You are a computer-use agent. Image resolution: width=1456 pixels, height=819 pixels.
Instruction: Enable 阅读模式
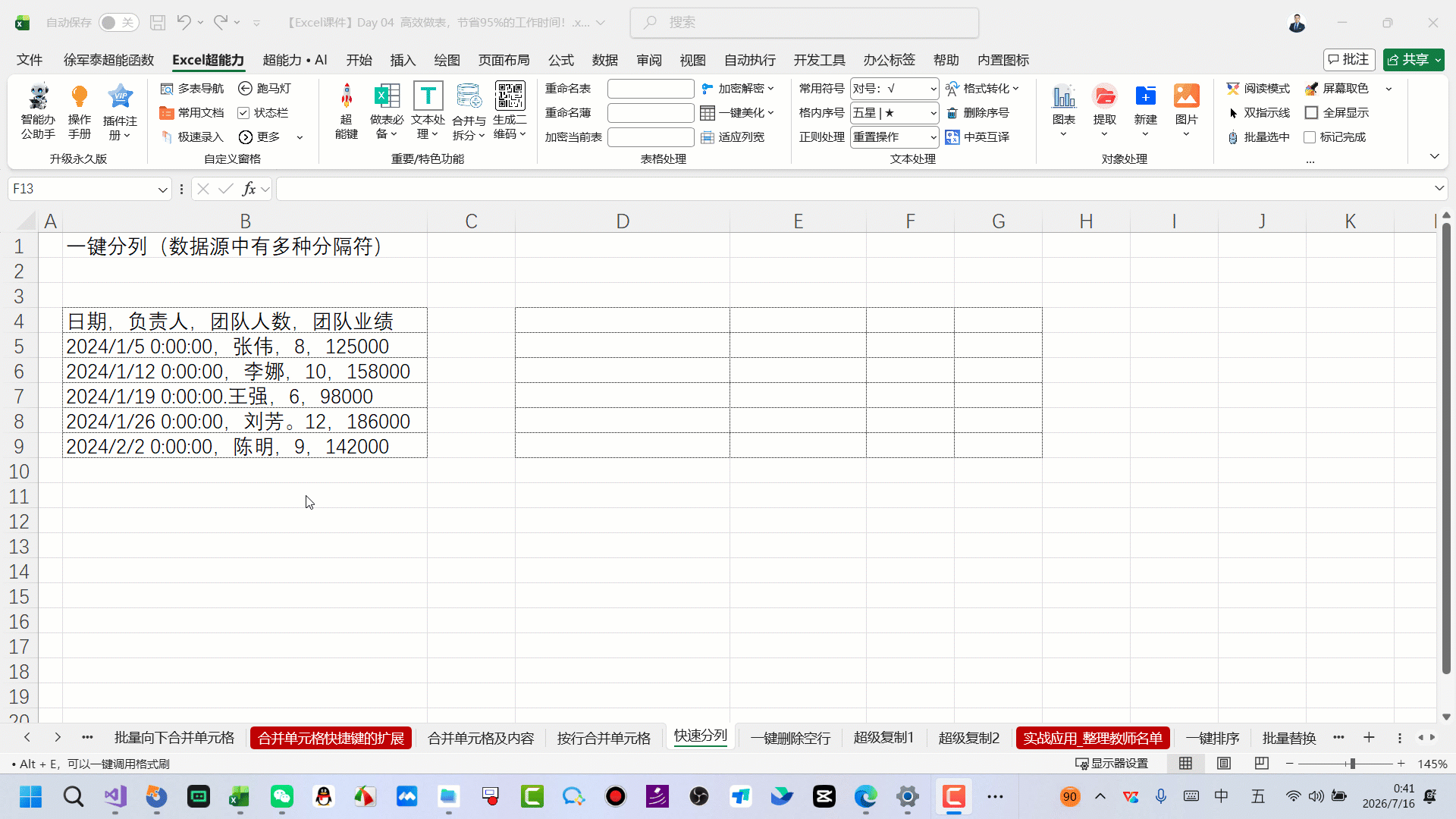tap(1258, 89)
